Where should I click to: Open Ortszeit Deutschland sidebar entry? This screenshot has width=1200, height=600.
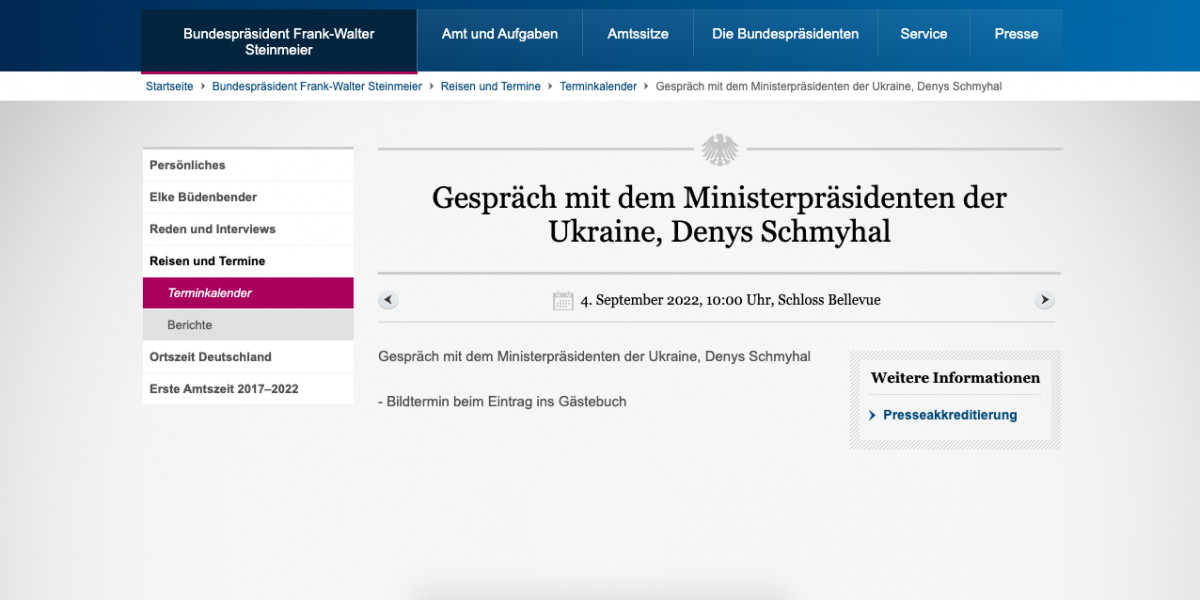point(248,357)
